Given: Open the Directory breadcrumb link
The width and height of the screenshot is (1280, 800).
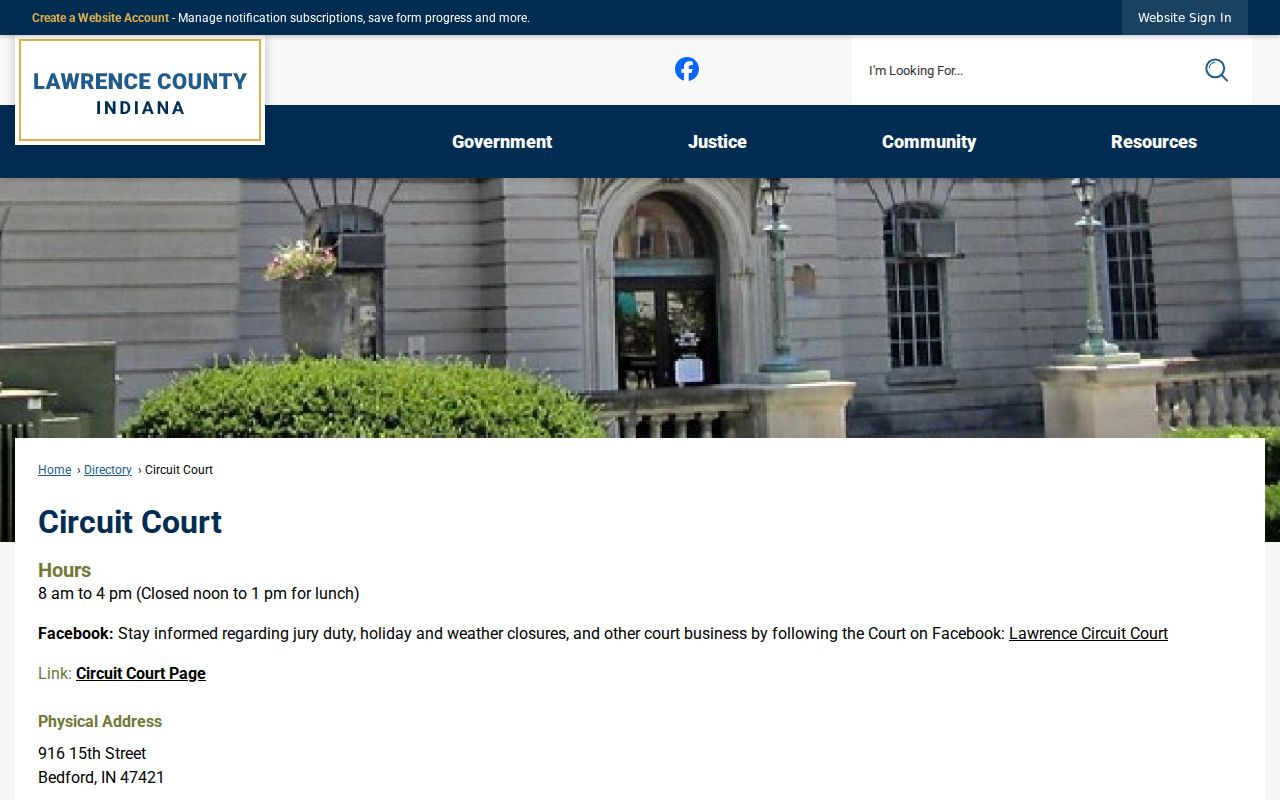Looking at the screenshot, I should tap(108, 470).
